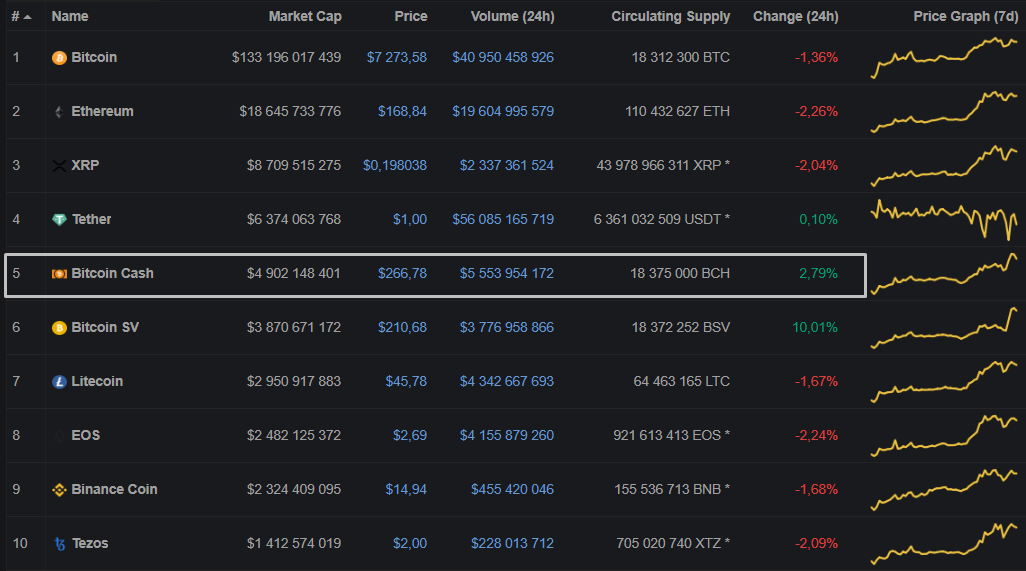Image resolution: width=1026 pixels, height=571 pixels.
Task: Click Bitcoin SV change 10,01%
Action: pos(815,328)
